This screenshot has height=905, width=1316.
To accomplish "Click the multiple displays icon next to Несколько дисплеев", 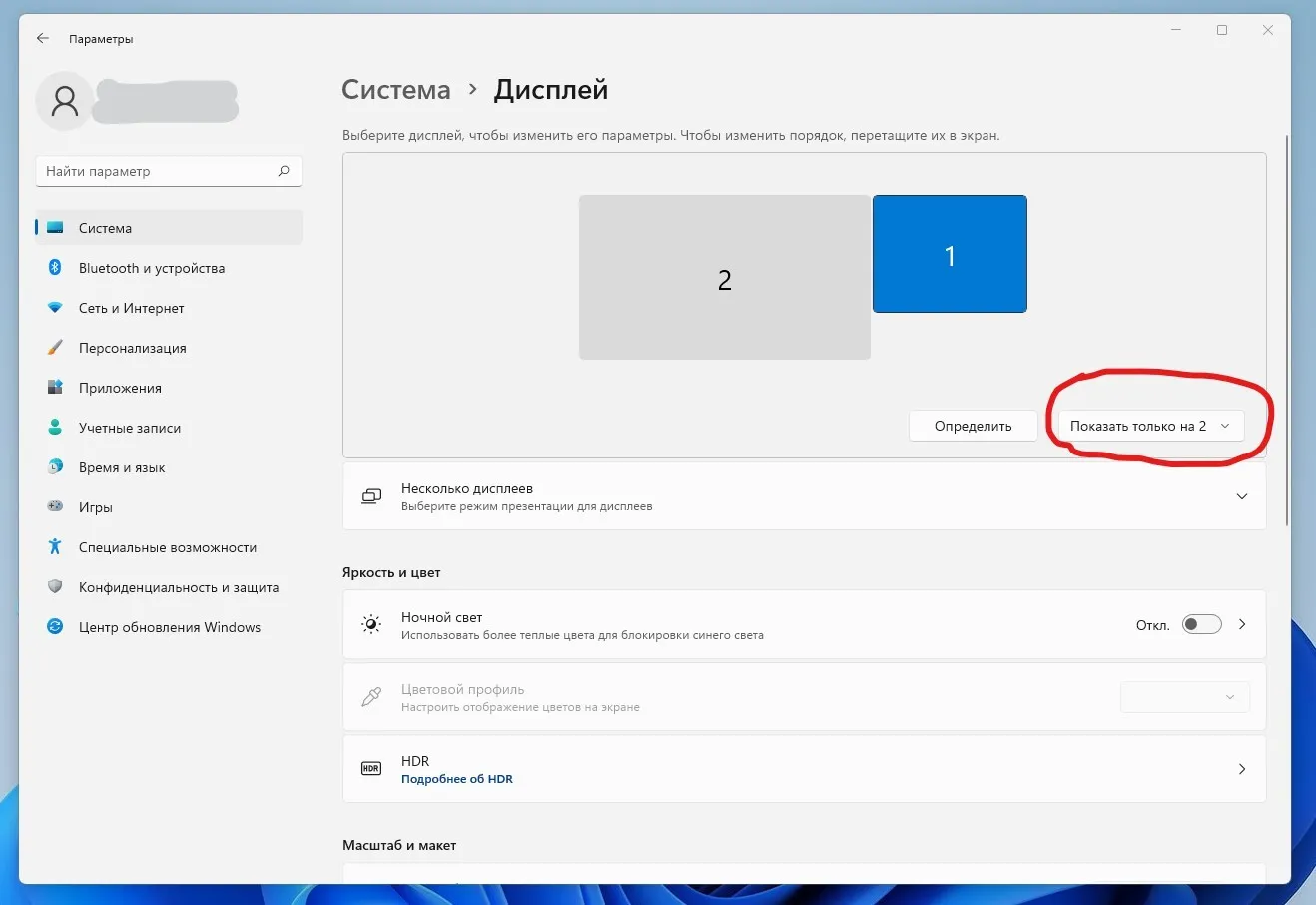I will (371, 496).
